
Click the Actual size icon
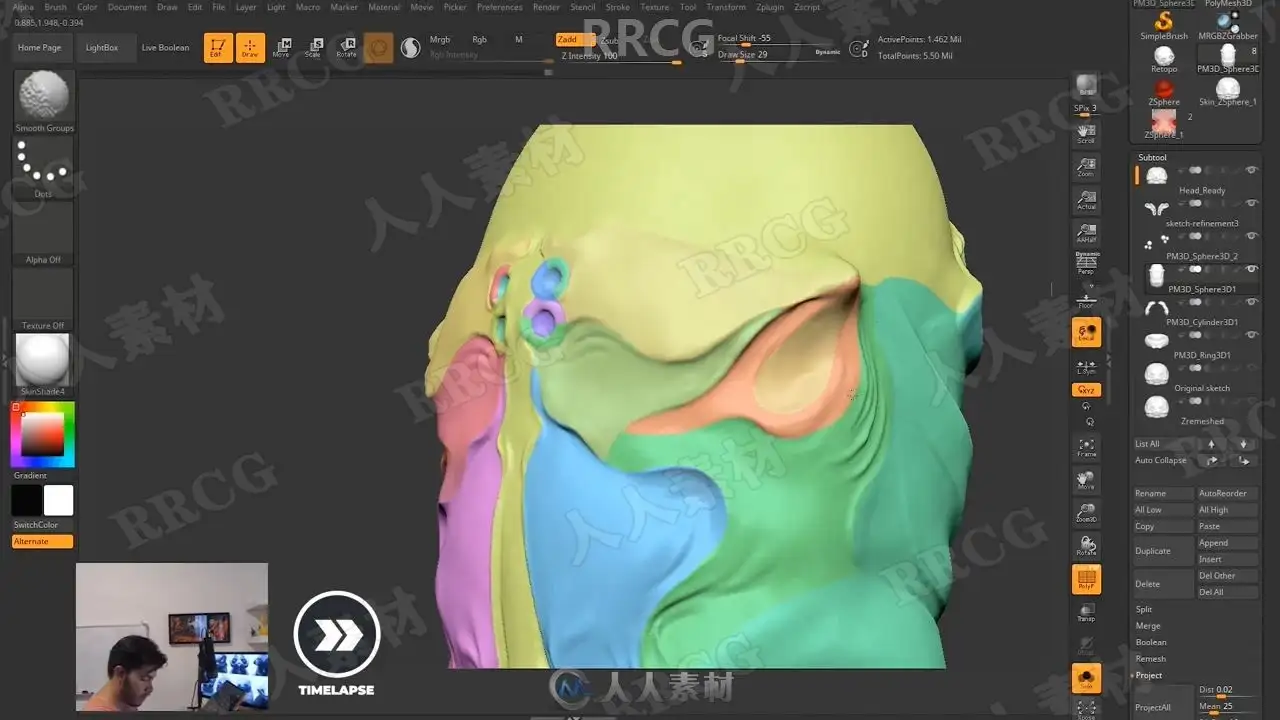tap(1086, 199)
